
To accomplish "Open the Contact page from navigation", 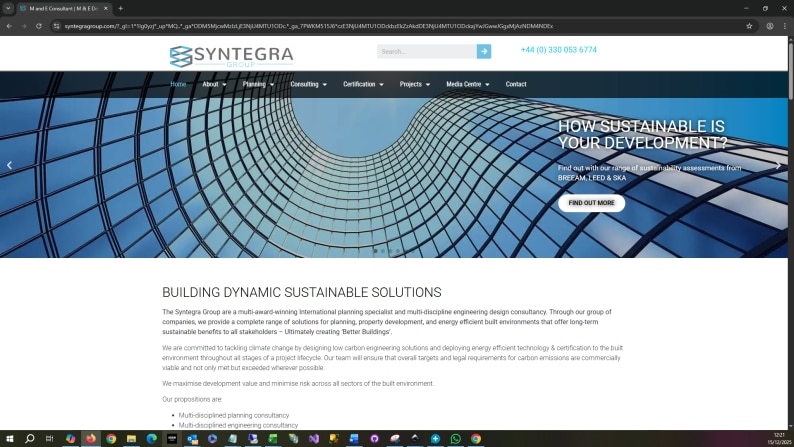I will coord(516,85).
